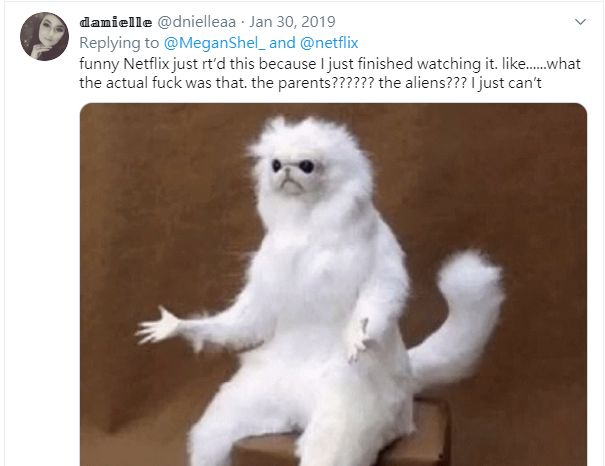Select the second line of tweet text

pyautogui.click(x=310, y=83)
